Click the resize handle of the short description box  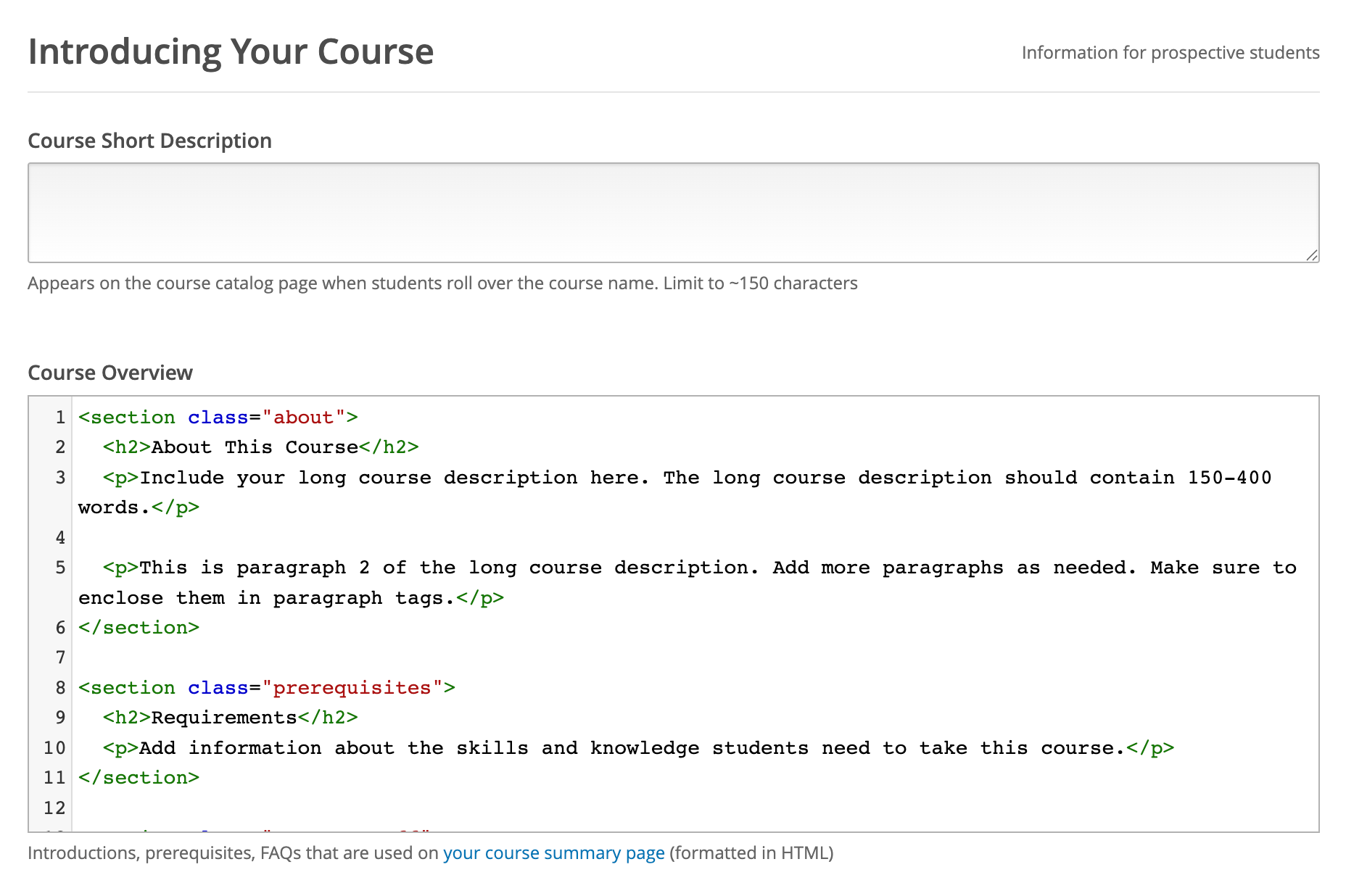pos(1311,254)
